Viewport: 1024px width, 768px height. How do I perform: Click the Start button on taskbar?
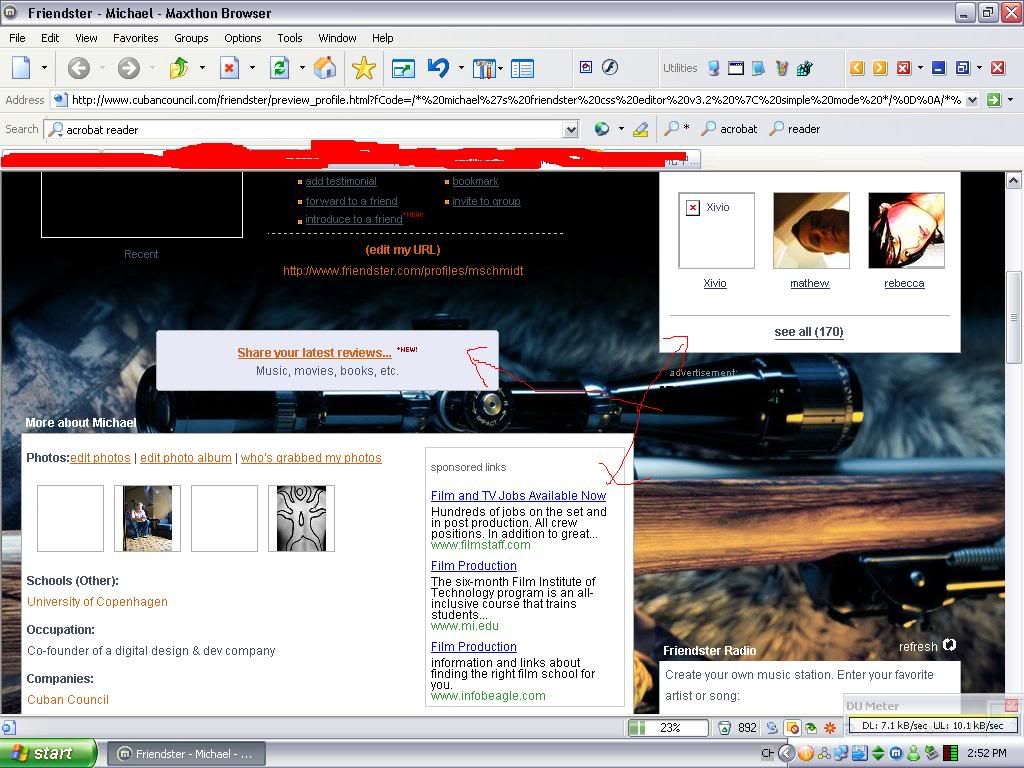pyautogui.click(x=47, y=754)
